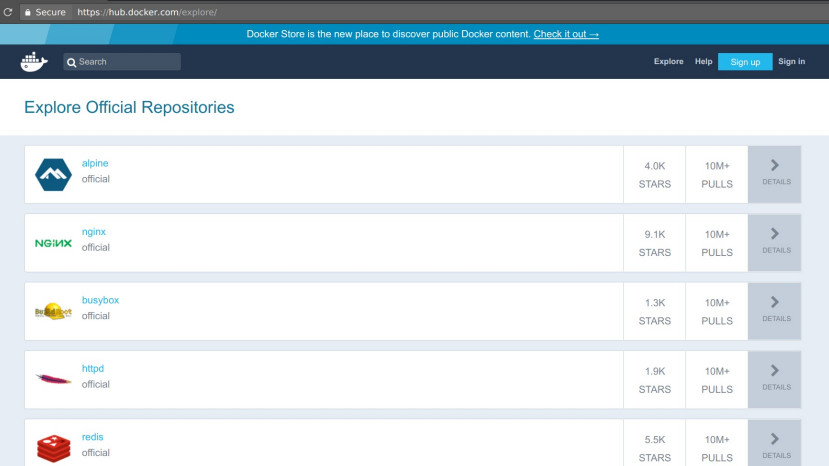Click busybox's 10M+ pulls count
Image resolution: width=829 pixels, height=466 pixels.
point(717,303)
